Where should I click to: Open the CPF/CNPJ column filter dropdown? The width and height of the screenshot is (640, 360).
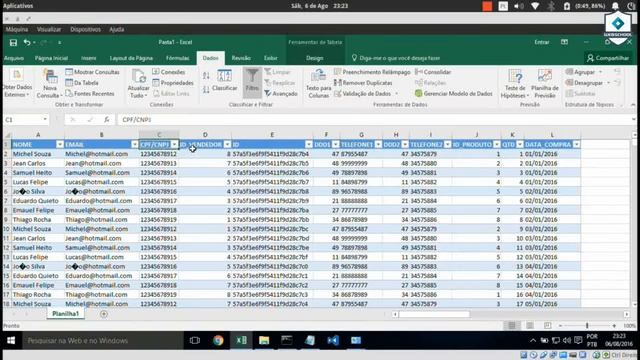pyautogui.click(x=174, y=144)
